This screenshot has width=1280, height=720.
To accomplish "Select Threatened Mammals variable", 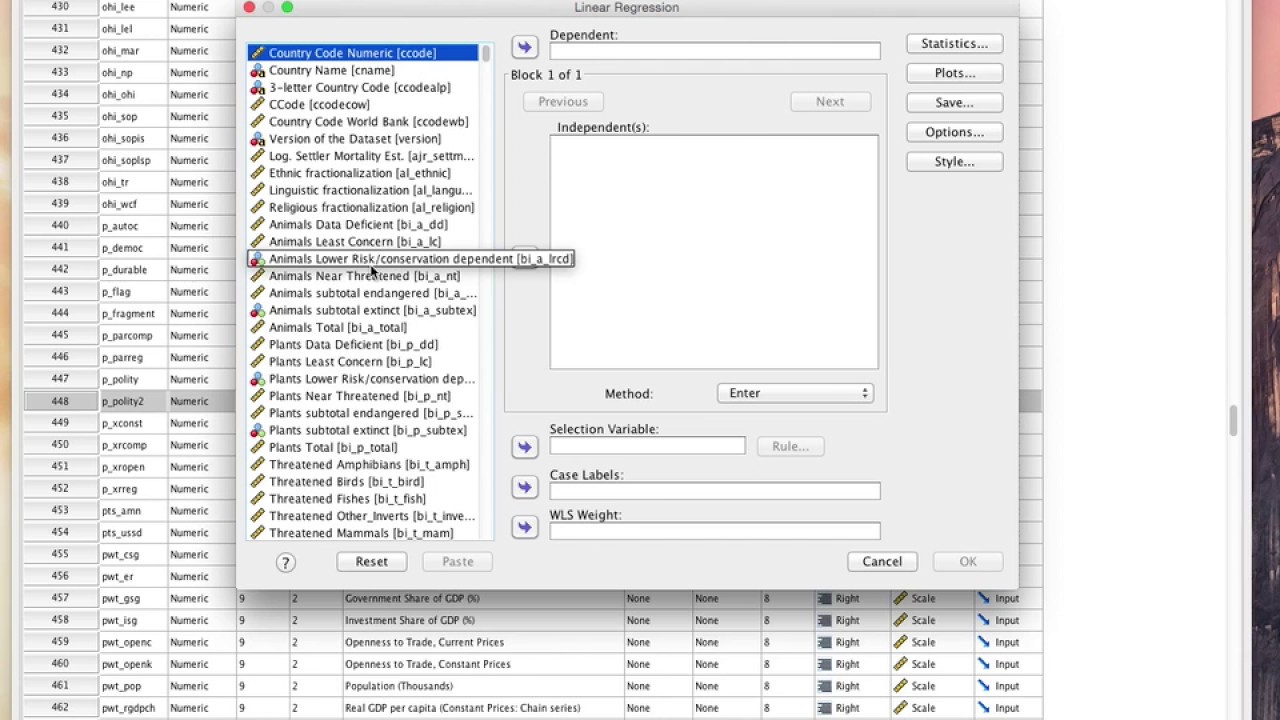I will [360, 533].
